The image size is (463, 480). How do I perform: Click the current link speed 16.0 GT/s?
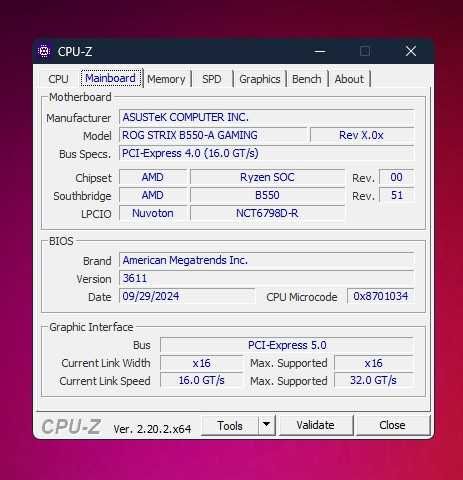[x=202, y=380]
